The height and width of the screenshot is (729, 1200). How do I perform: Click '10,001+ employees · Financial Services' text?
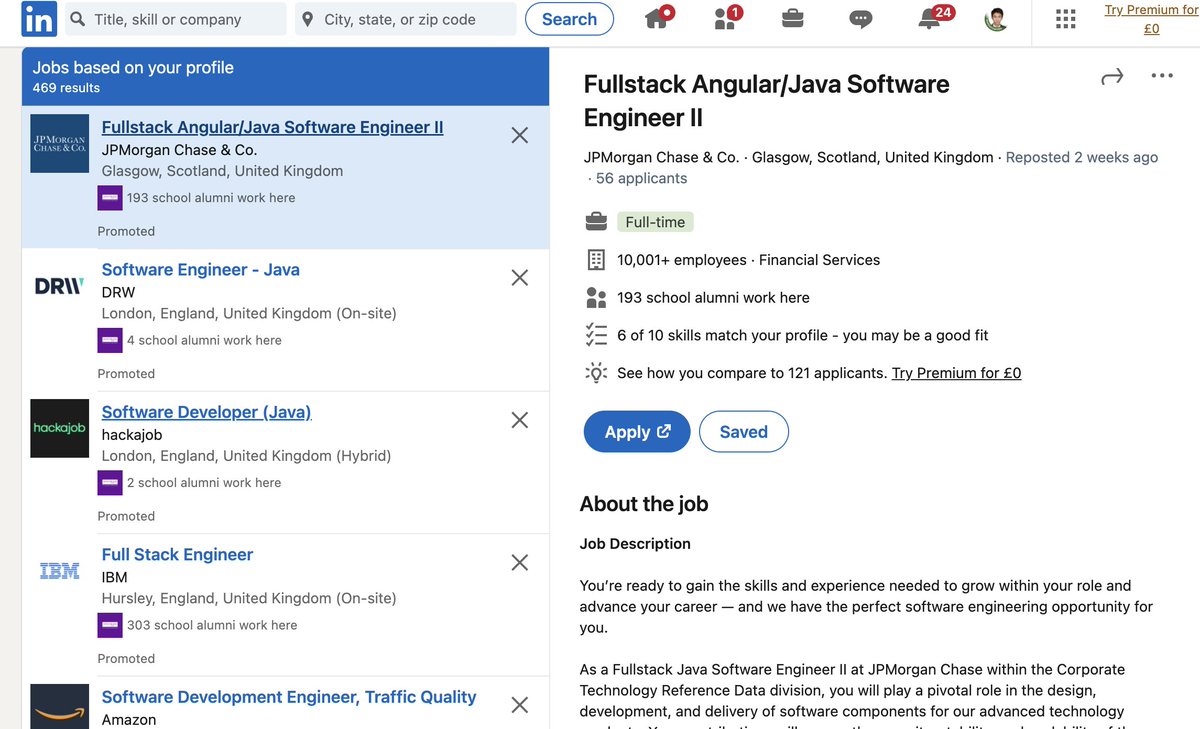[x=749, y=260]
